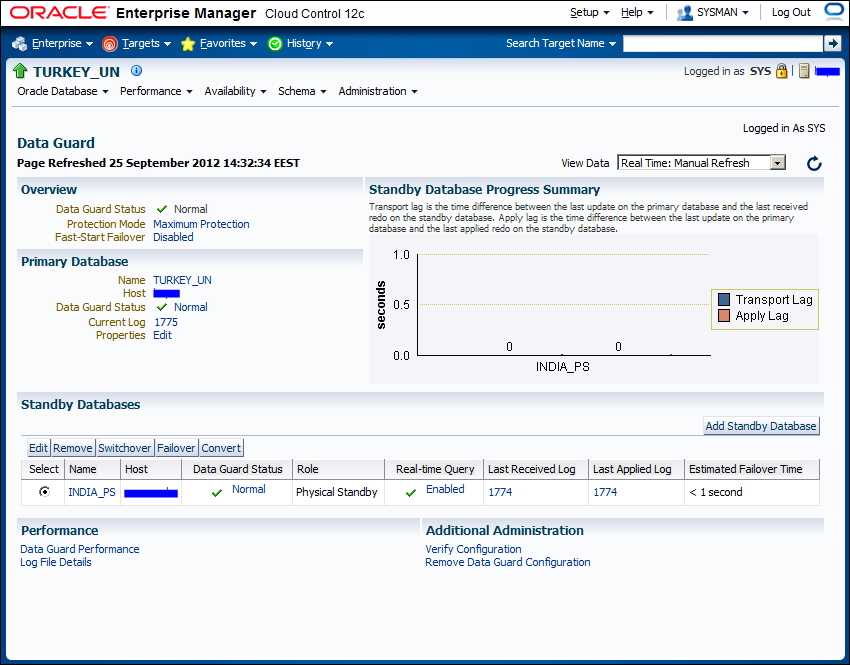Image resolution: width=850 pixels, height=665 pixels.
Task: Click the Real-time Query enabled checkmark
Action: pyautogui.click(x=411, y=493)
